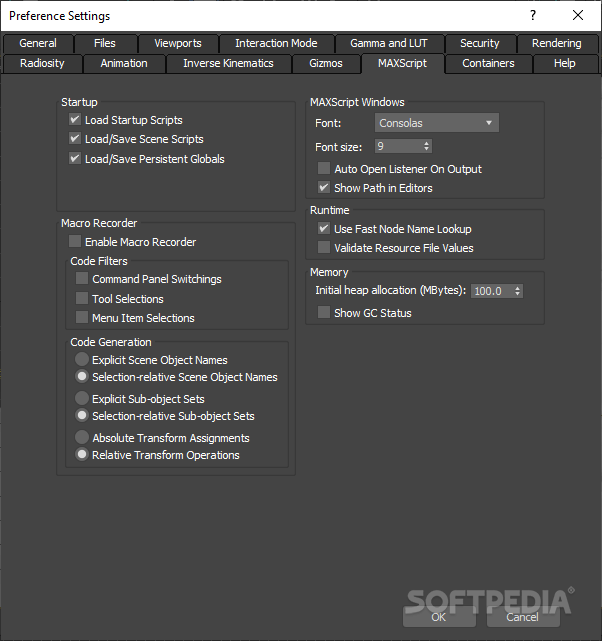This screenshot has width=602, height=641.
Task: Enable Tool Selections code filter
Action: point(82,298)
